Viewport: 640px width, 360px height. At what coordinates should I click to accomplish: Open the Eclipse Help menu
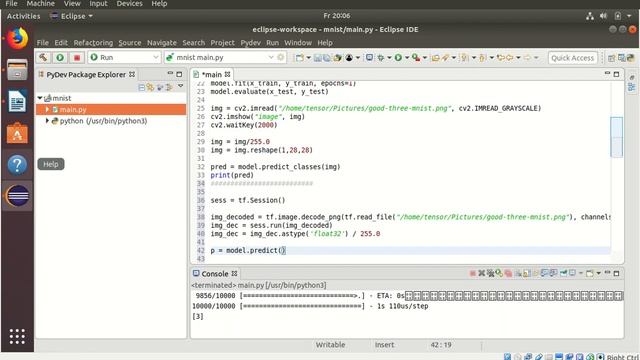[x=325, y=43]
